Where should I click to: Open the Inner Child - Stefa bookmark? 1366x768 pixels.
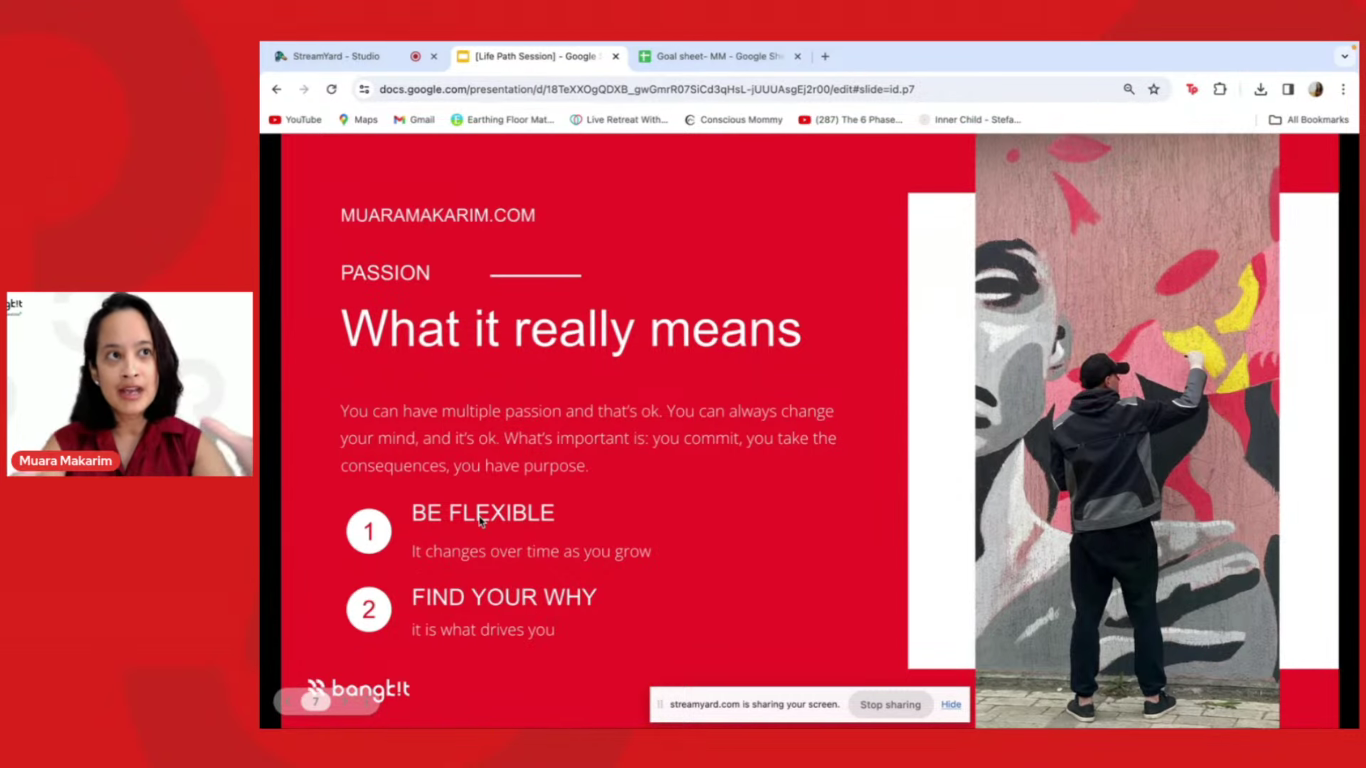(x=970, y=120)
